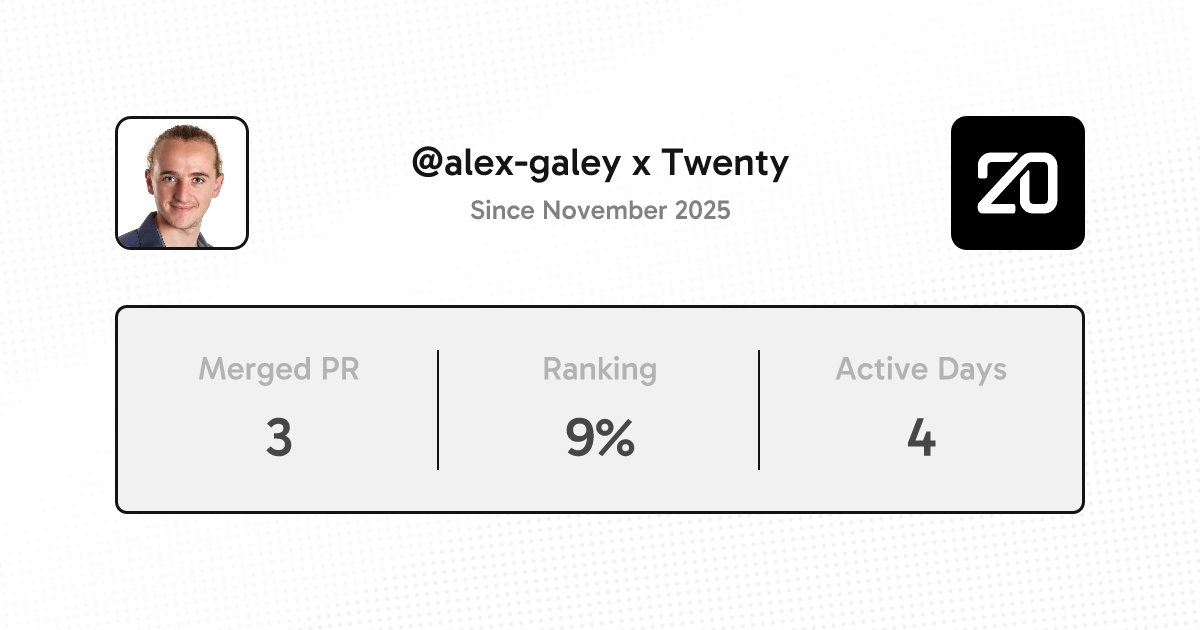Viewport: 1200px width, 630px height.
Task: Click the @alex-galey username in title
Action: (x=516, y=162)
